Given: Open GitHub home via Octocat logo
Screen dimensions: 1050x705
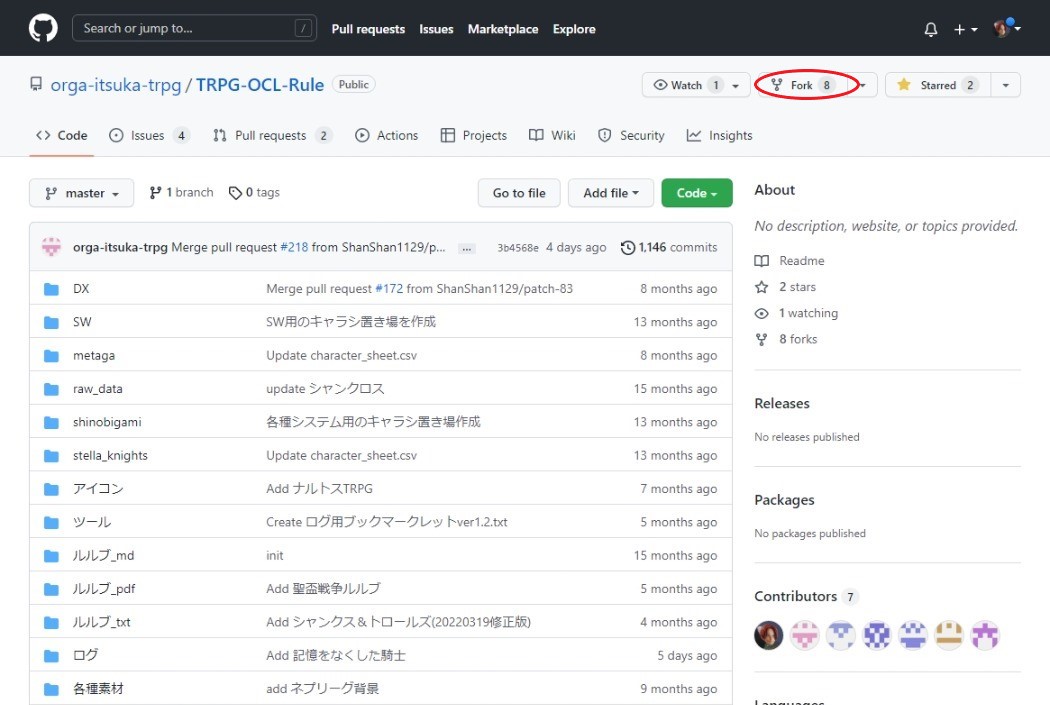Looking at the screenshot, I should pos(43,29).
